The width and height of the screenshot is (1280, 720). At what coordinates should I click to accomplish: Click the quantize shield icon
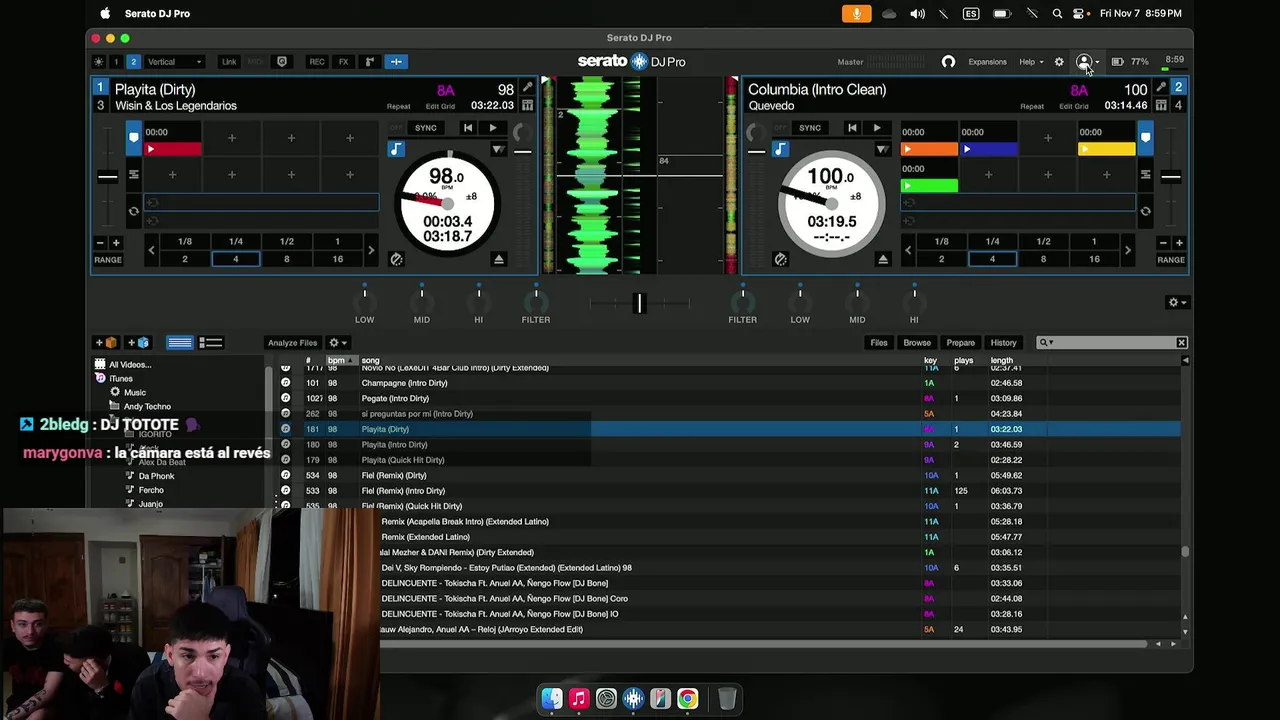282,62
